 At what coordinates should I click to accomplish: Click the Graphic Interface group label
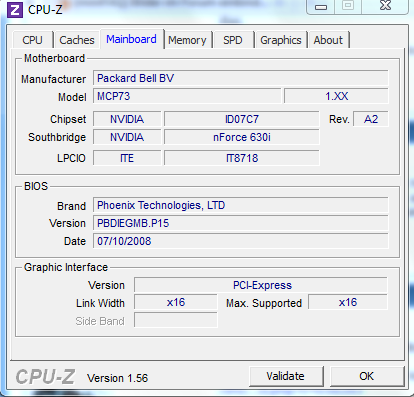tap(66, 267)
